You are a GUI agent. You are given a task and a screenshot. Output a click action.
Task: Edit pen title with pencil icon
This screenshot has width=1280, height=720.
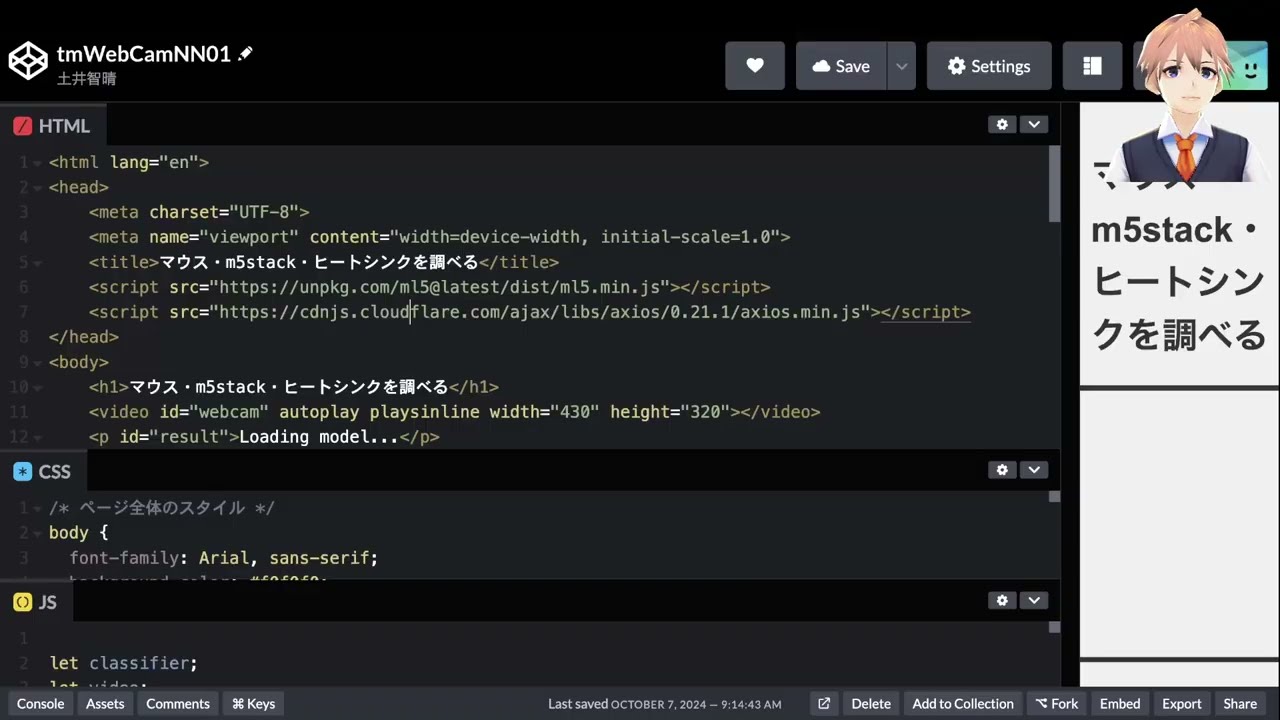click(x=246, y=53)
